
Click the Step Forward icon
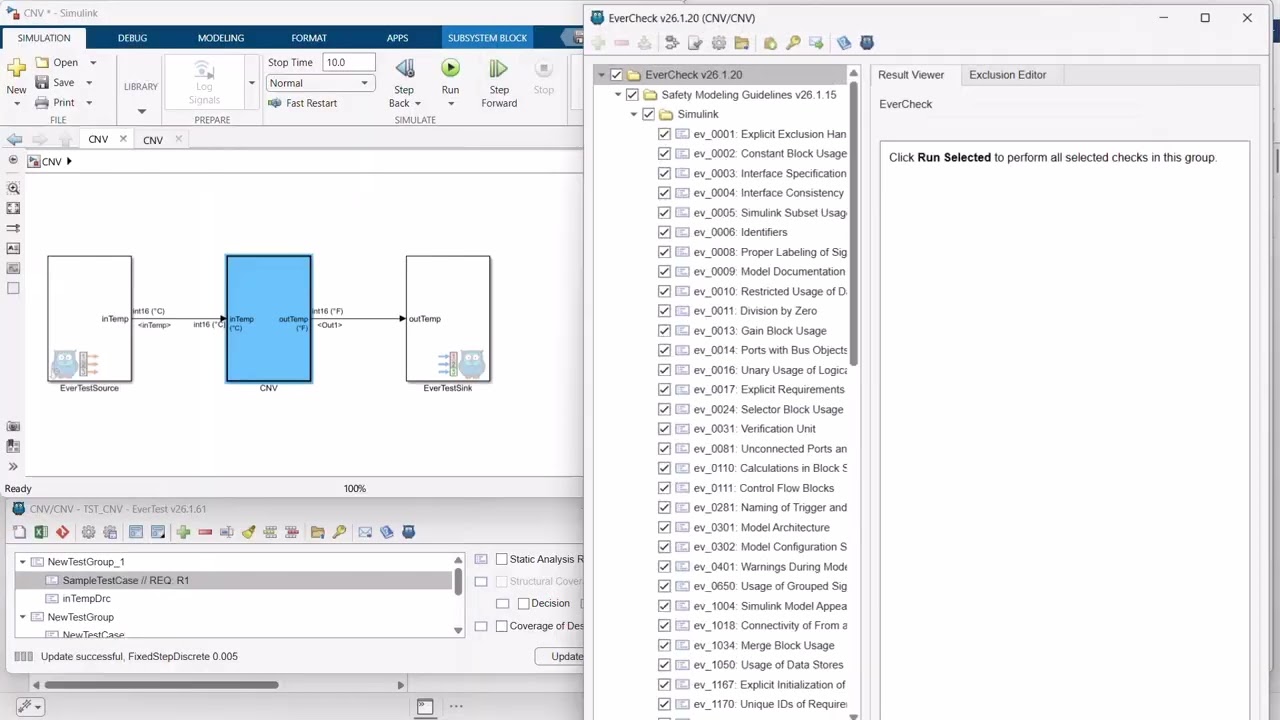(498, 68)
